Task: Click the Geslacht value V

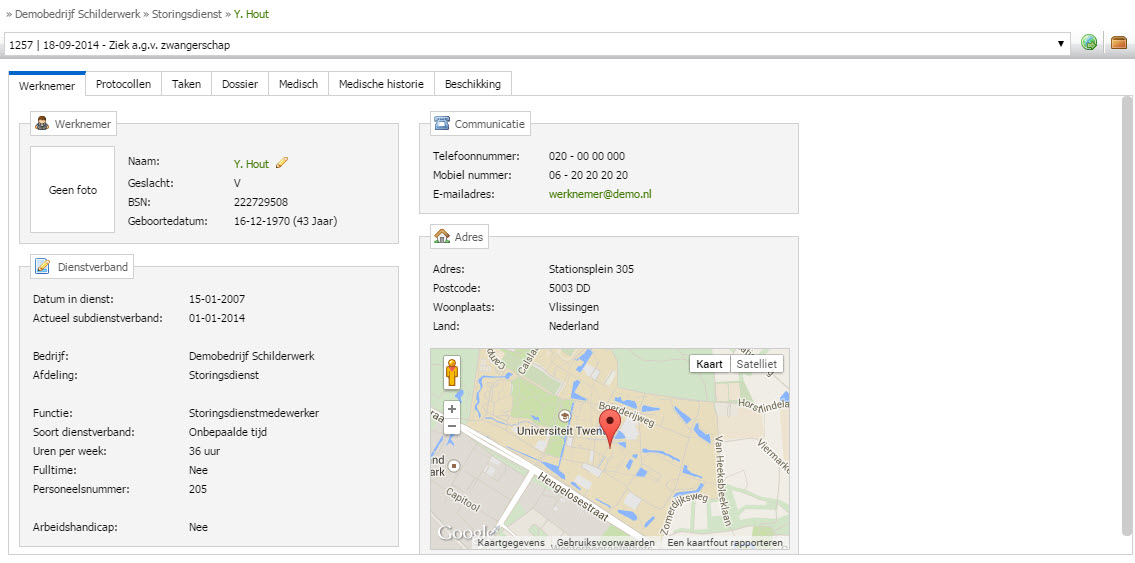Action: (x=237, y=183)
